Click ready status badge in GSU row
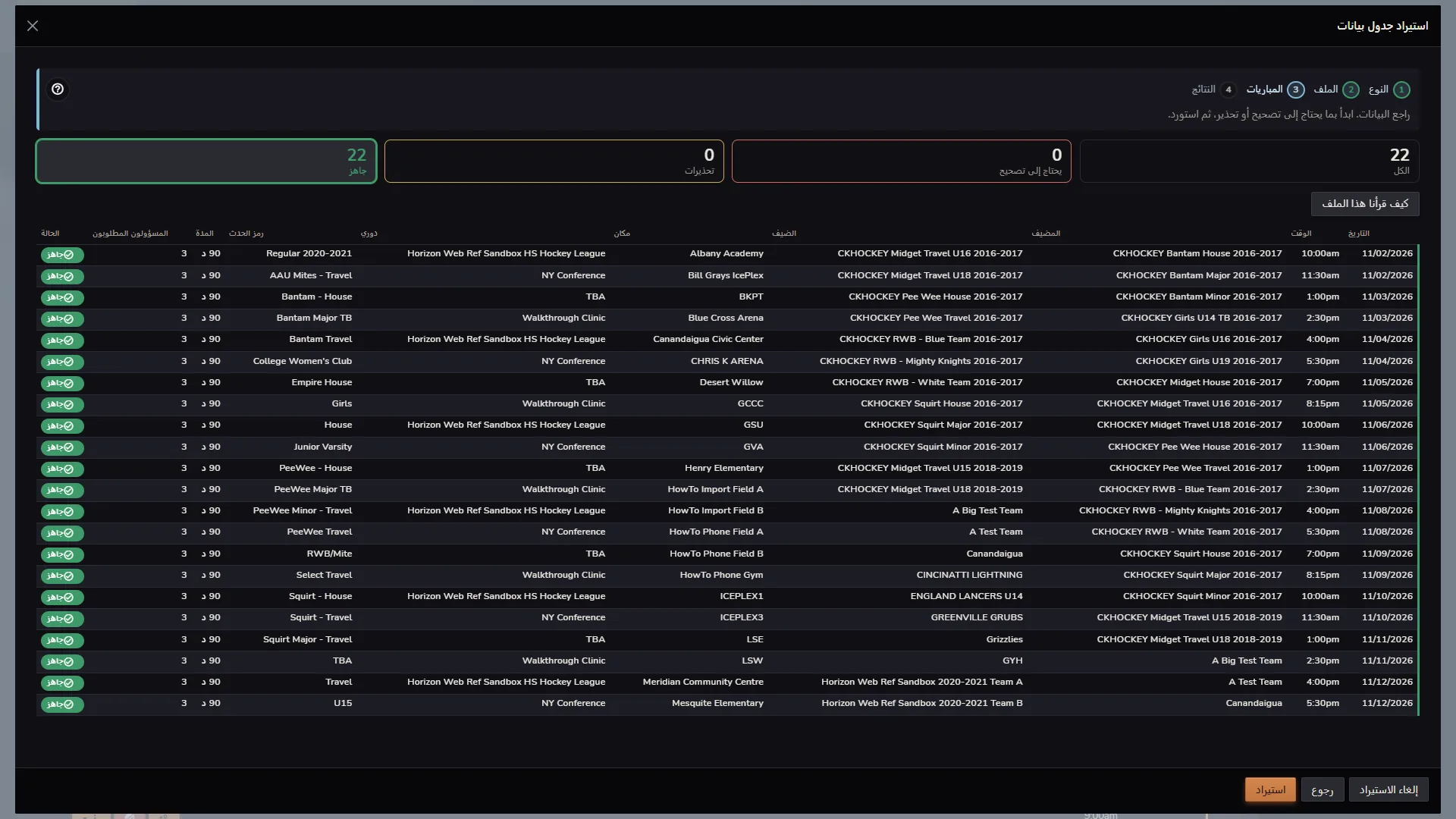This screenshot has height=819, width=1456. point(62,425)
